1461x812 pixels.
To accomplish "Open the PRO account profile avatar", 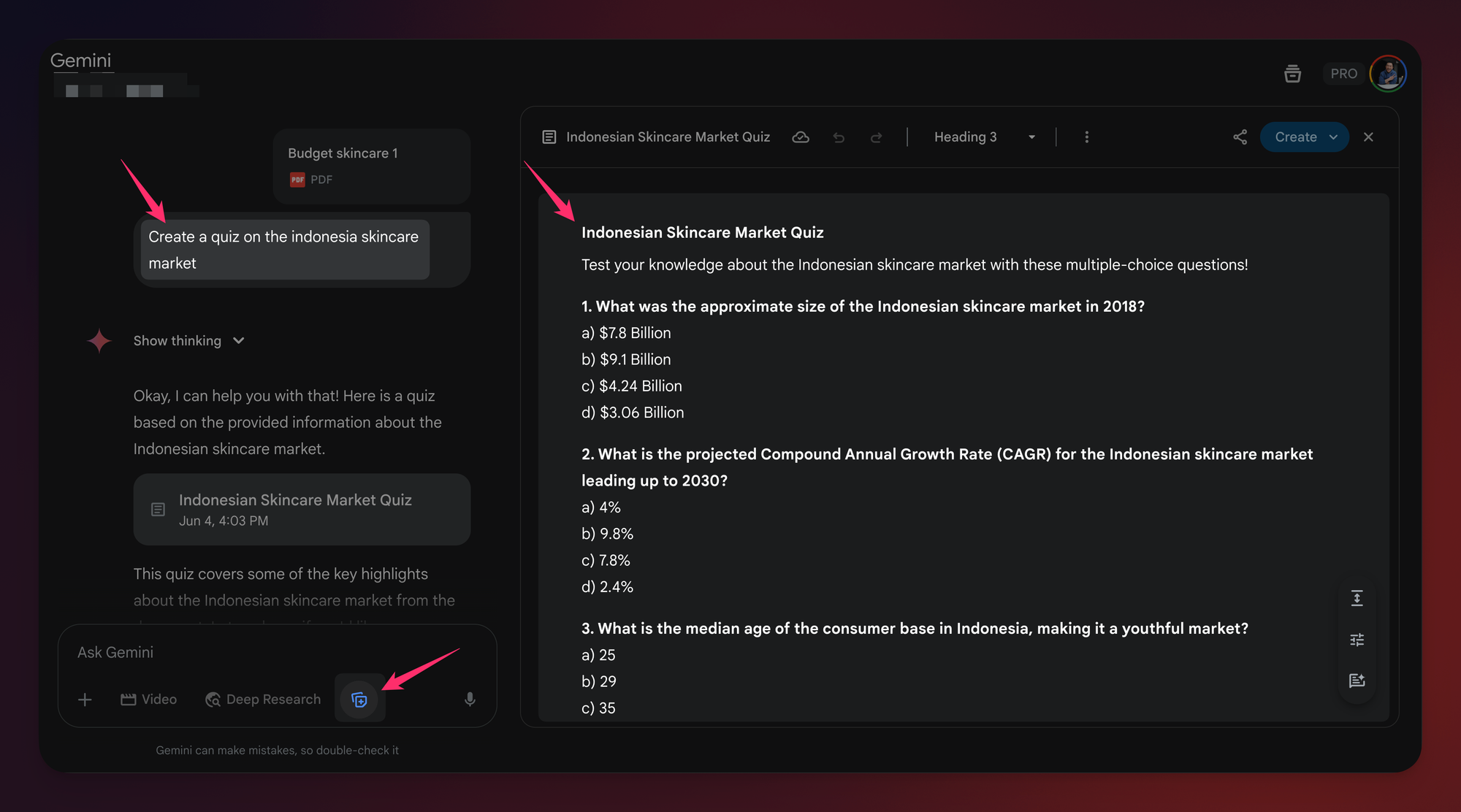I will point(1387,74).
